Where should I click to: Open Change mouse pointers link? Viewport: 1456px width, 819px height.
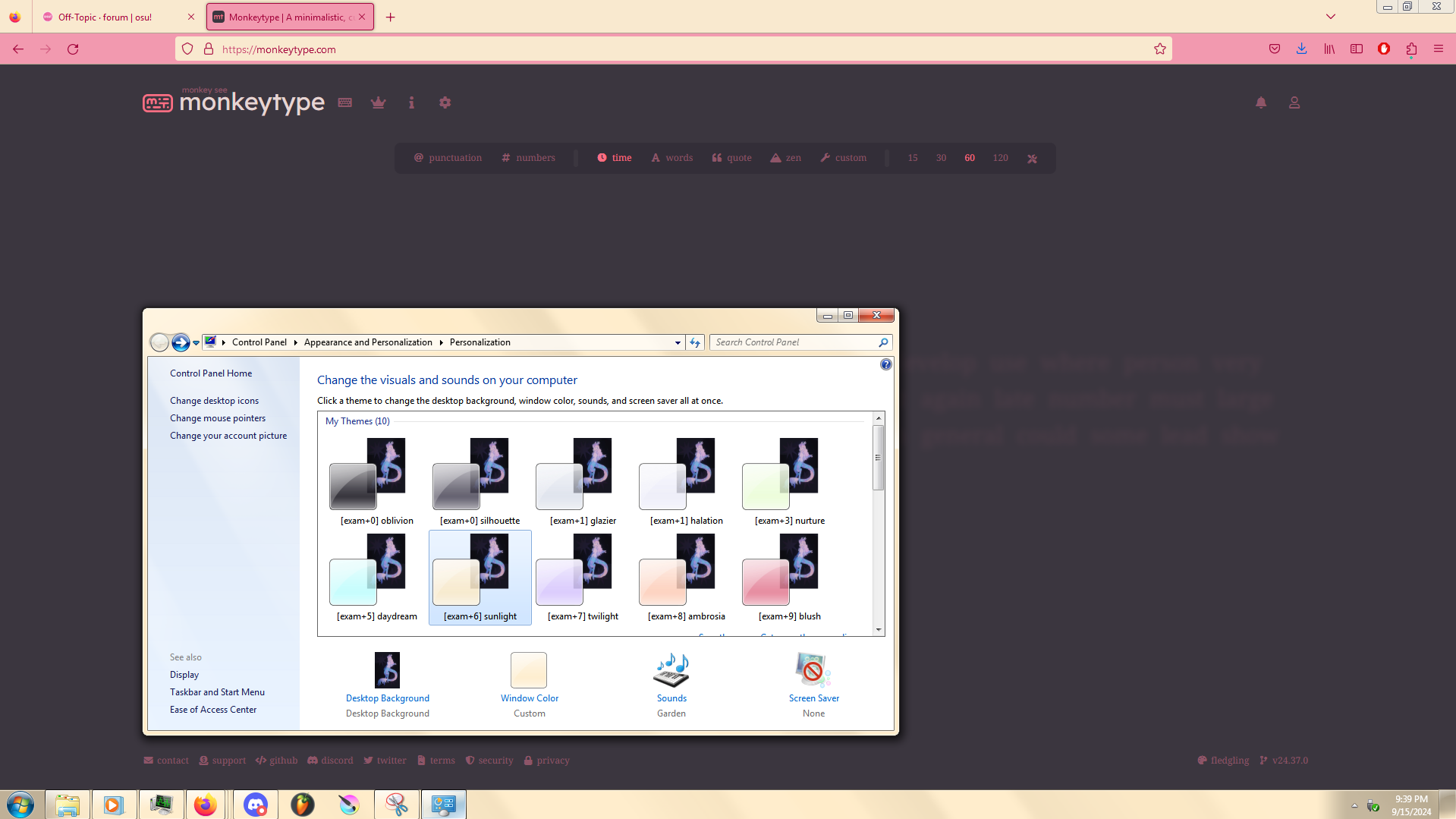pyautogui.click(x=218, y=418)
